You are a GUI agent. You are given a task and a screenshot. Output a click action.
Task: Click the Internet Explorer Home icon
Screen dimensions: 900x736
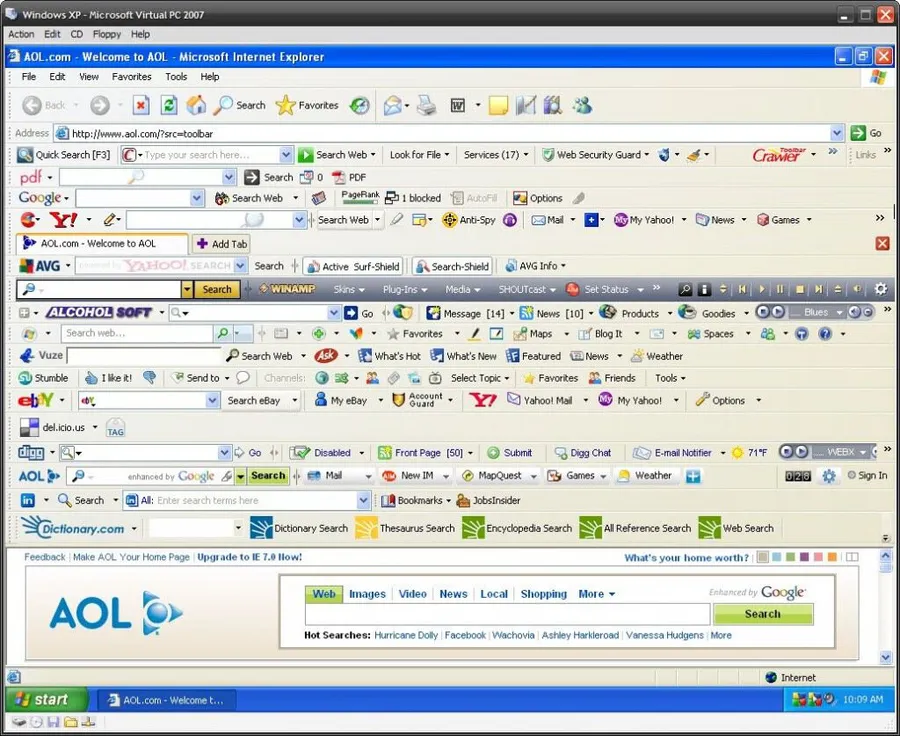(197, 105)
